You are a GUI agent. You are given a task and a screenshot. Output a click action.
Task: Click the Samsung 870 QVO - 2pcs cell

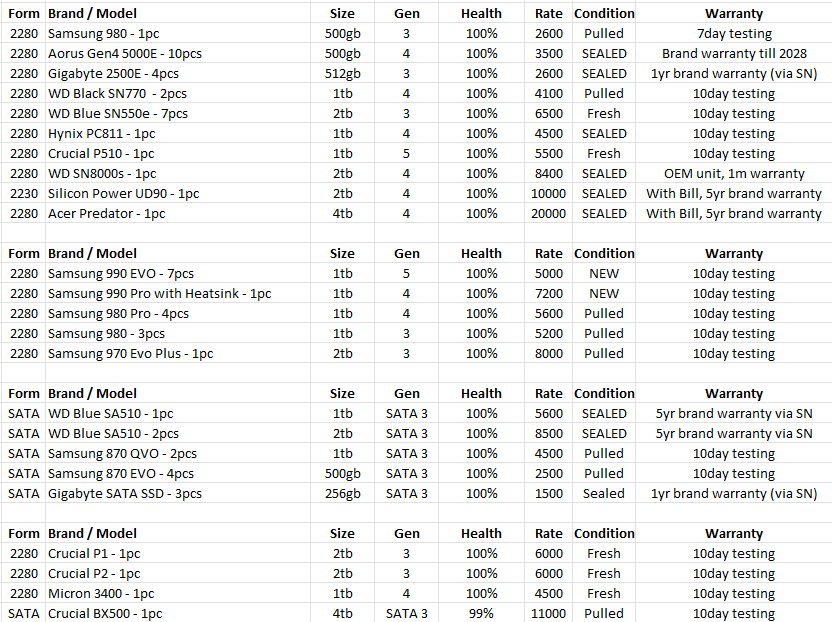[178, 454]
